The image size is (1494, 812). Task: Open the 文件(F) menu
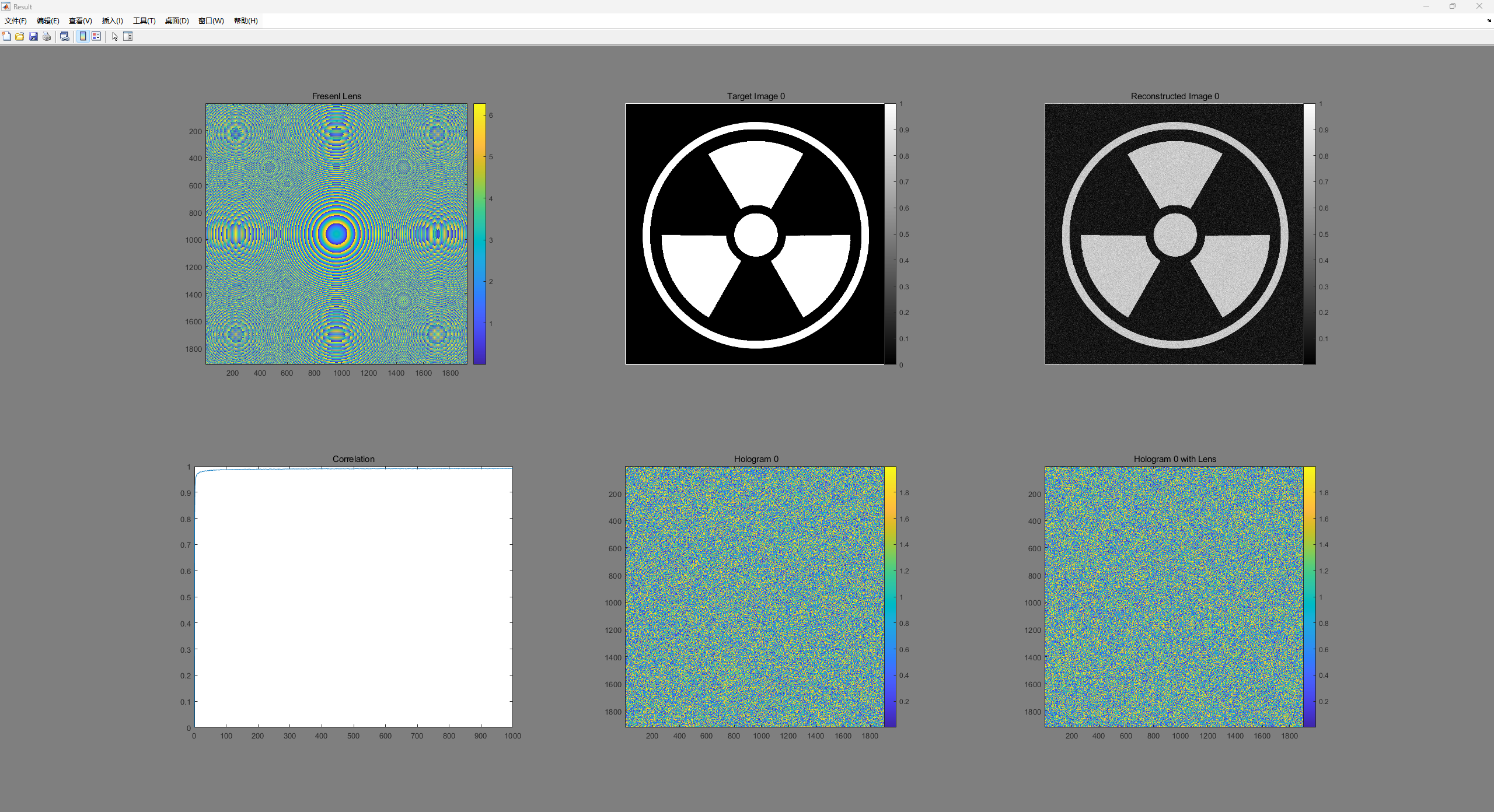click(16, 20)
